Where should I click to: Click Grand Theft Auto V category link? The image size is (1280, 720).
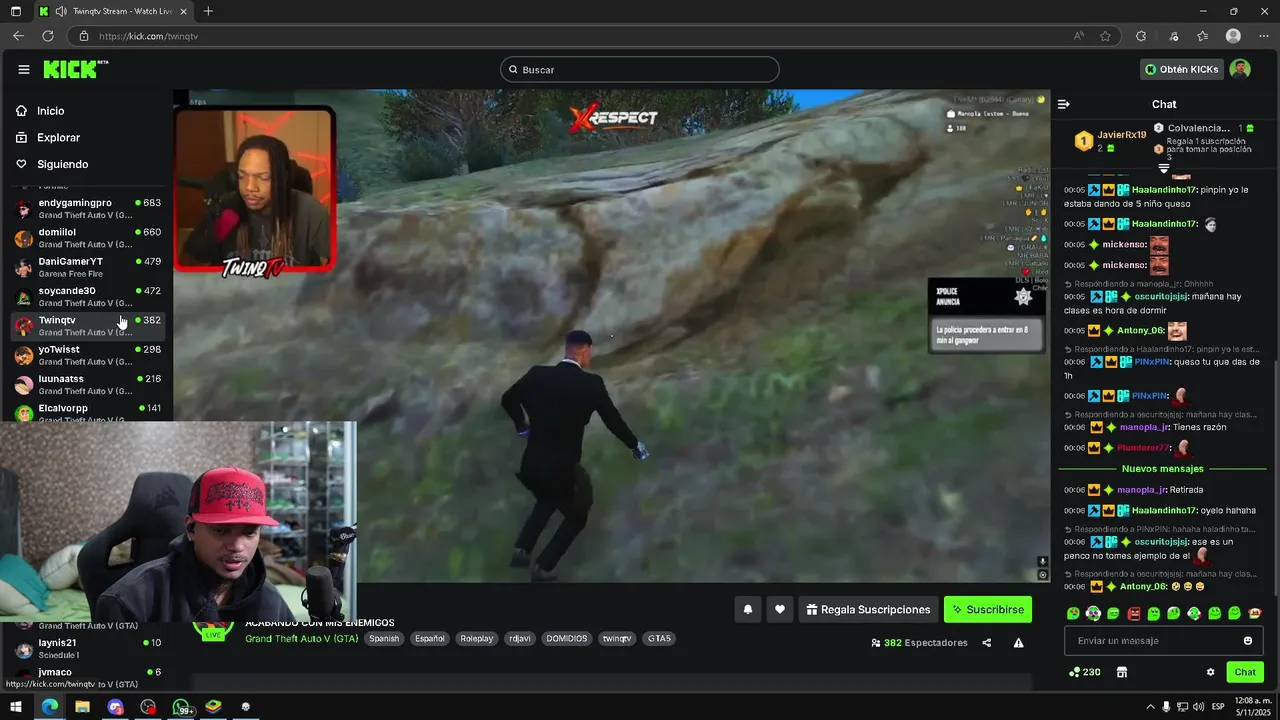click(x=301, y=638)
